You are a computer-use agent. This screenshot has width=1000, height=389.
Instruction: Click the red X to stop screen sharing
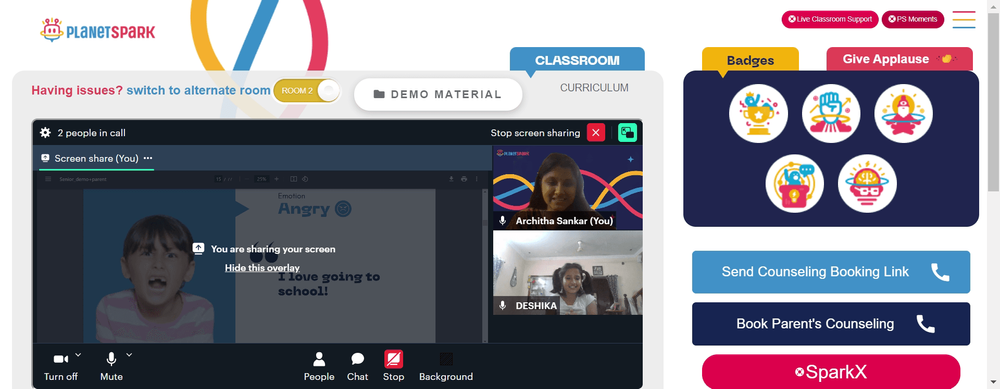click(596, 133)
